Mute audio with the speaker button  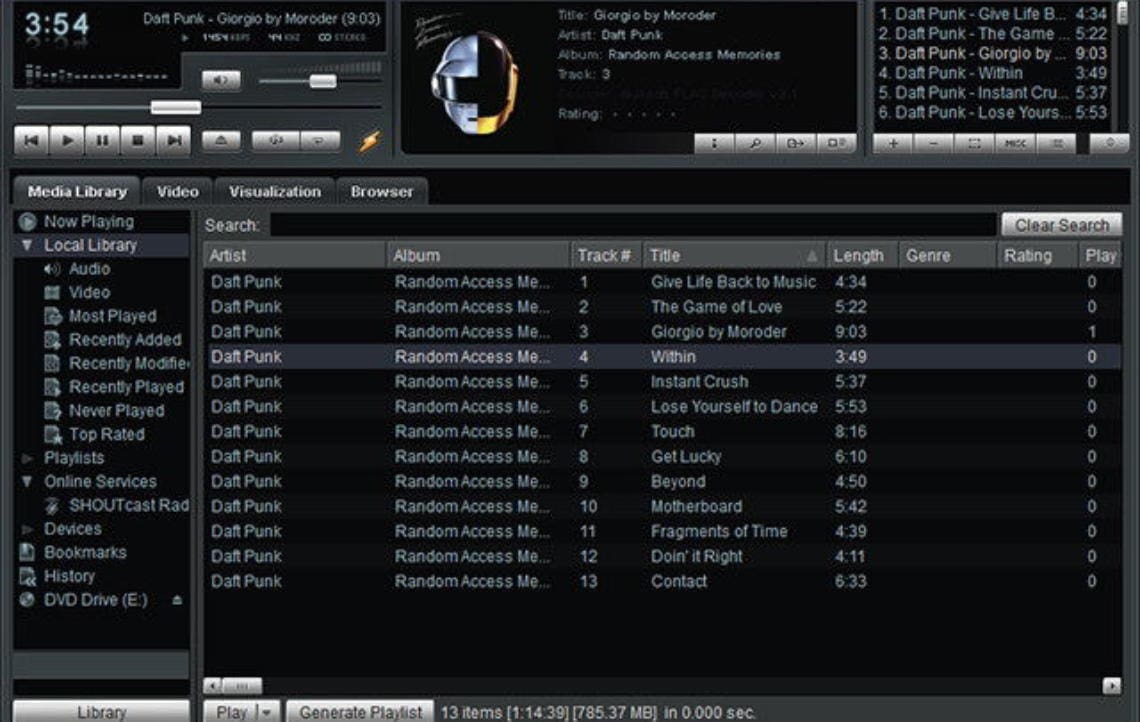[221, 80]
